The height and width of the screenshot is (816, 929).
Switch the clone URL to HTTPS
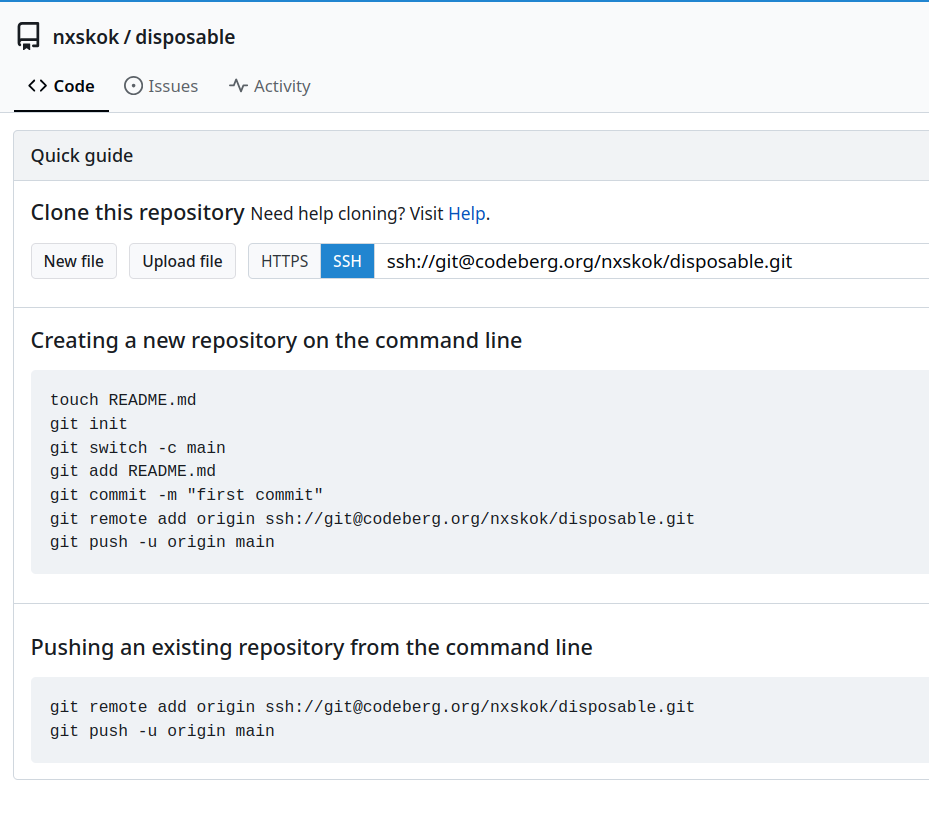coord(285,261)
